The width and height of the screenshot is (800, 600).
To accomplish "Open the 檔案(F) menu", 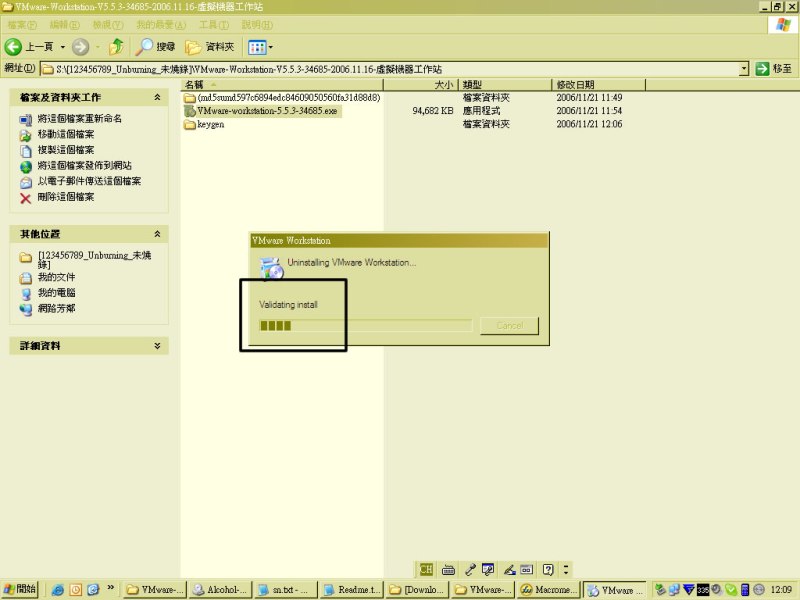I will tap(22, 24).
